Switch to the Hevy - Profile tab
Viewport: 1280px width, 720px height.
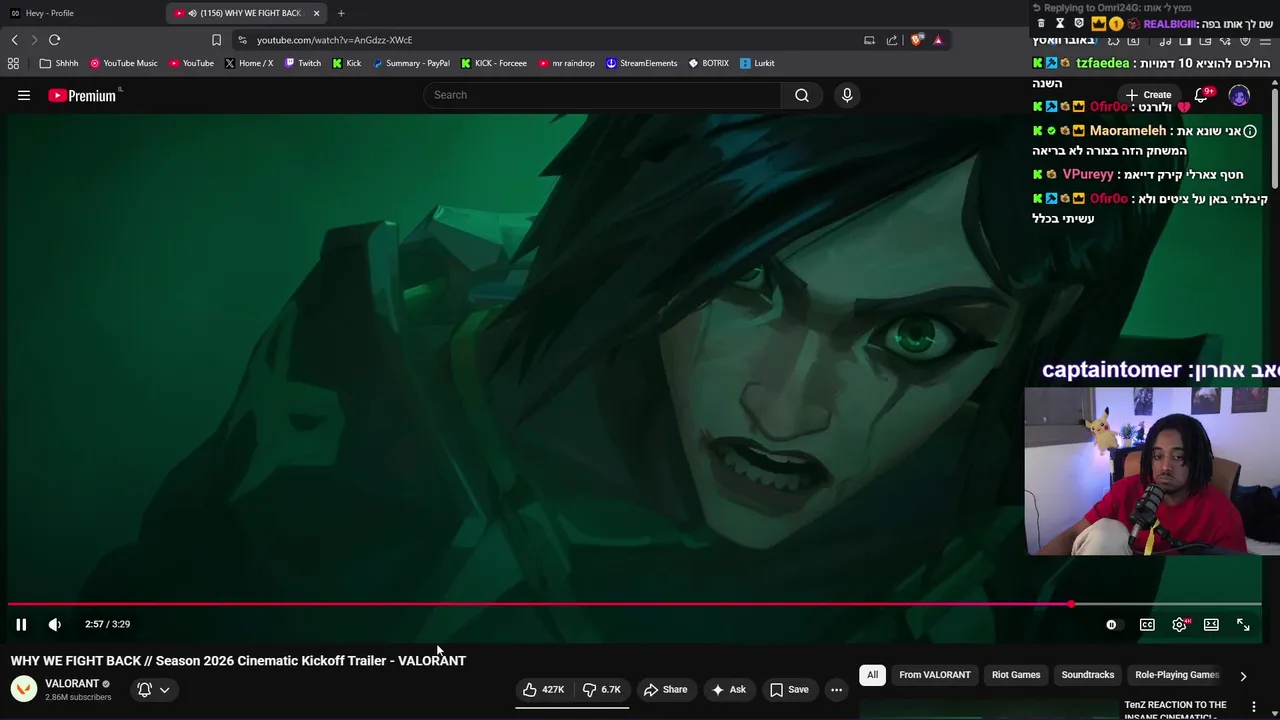click(80, 13)
